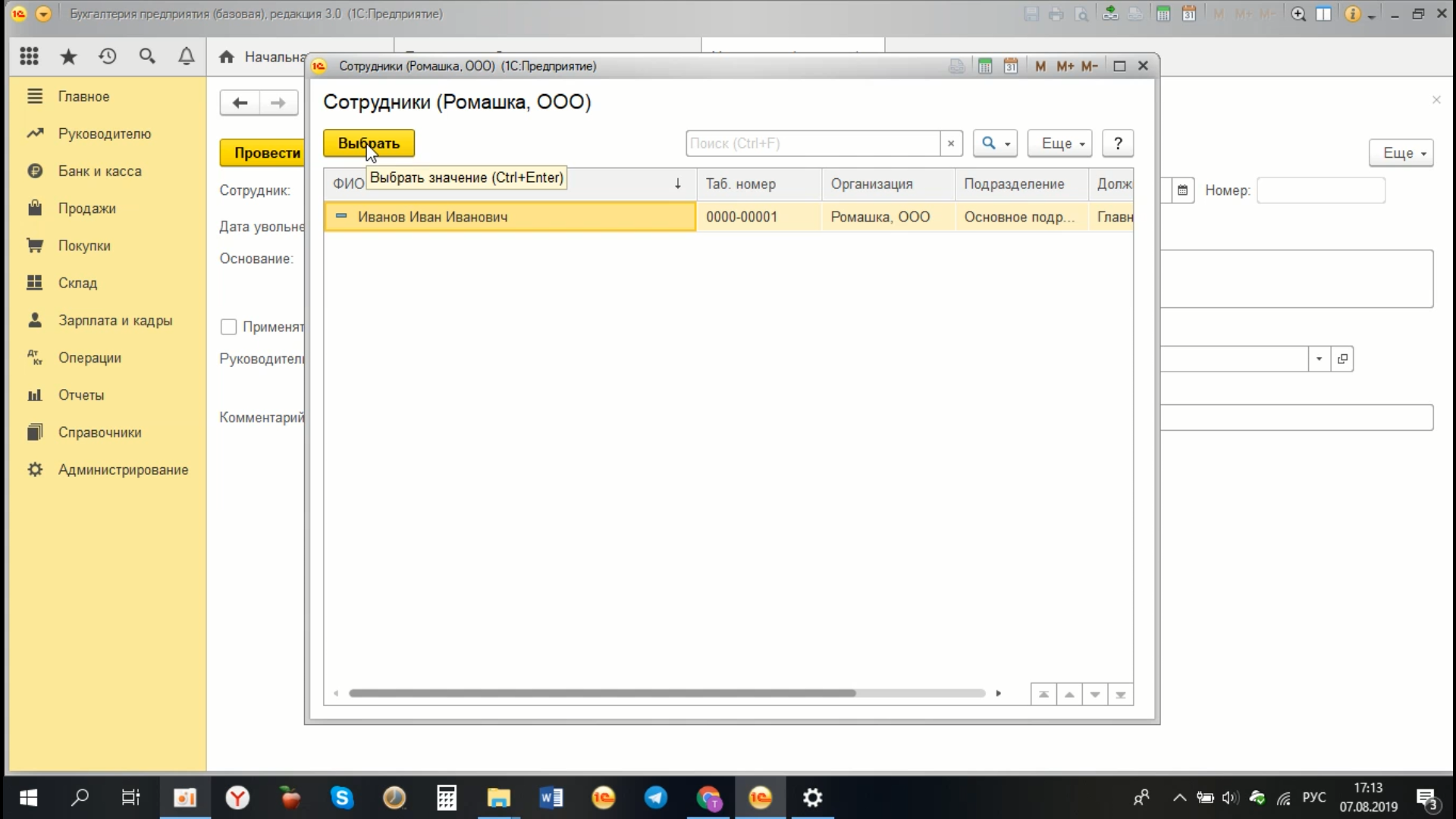Screen dimensions: 1456x819
Task: Open date picker calendar icon in document
Action: (1182, 190)
